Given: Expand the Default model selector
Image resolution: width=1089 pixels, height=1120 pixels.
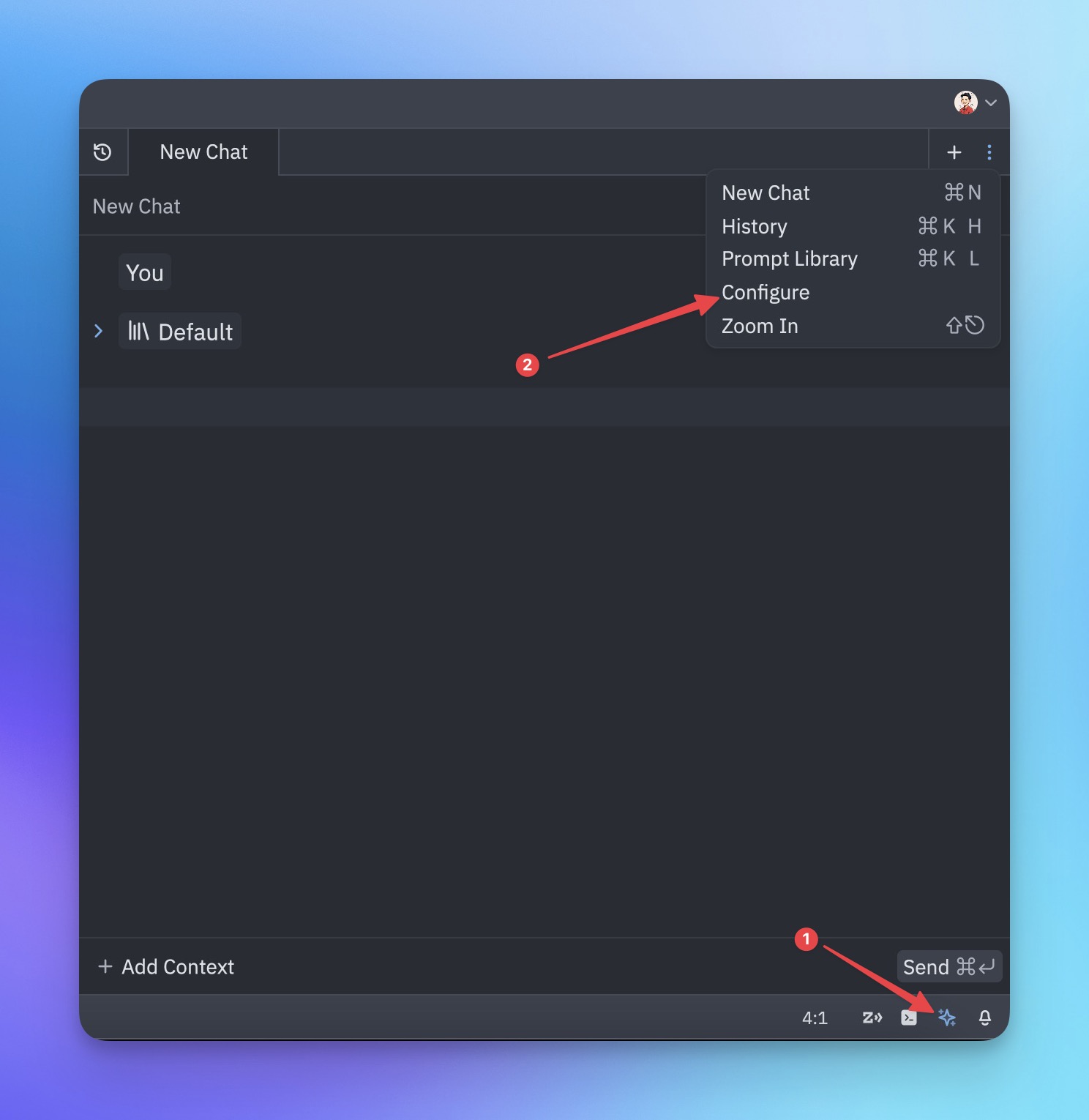Looking at the screenshot, I should click(x=179, y=331).
